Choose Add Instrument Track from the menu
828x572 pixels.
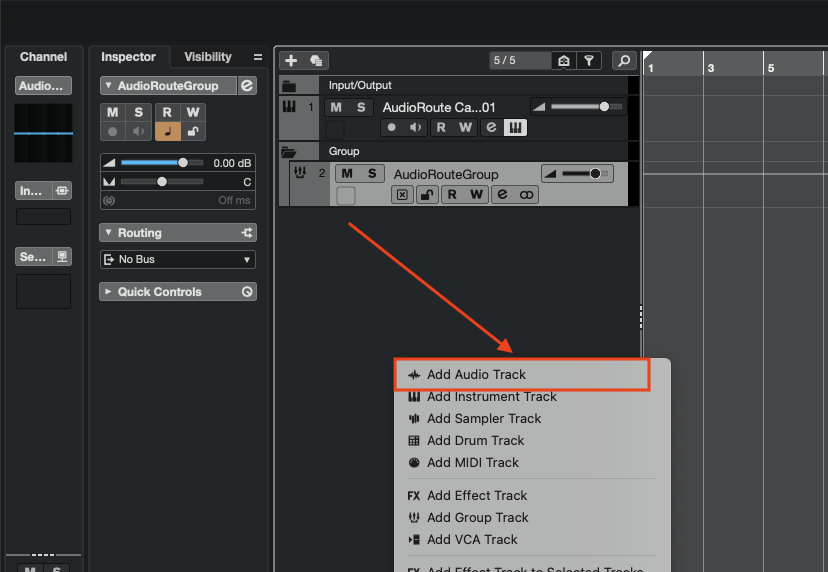[532, 397]
